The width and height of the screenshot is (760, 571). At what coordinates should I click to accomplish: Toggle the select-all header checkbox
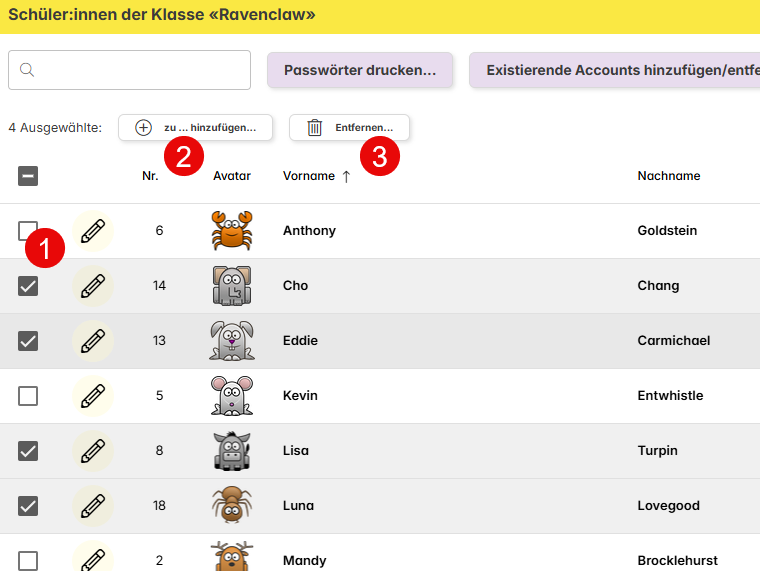click(28, 176)
